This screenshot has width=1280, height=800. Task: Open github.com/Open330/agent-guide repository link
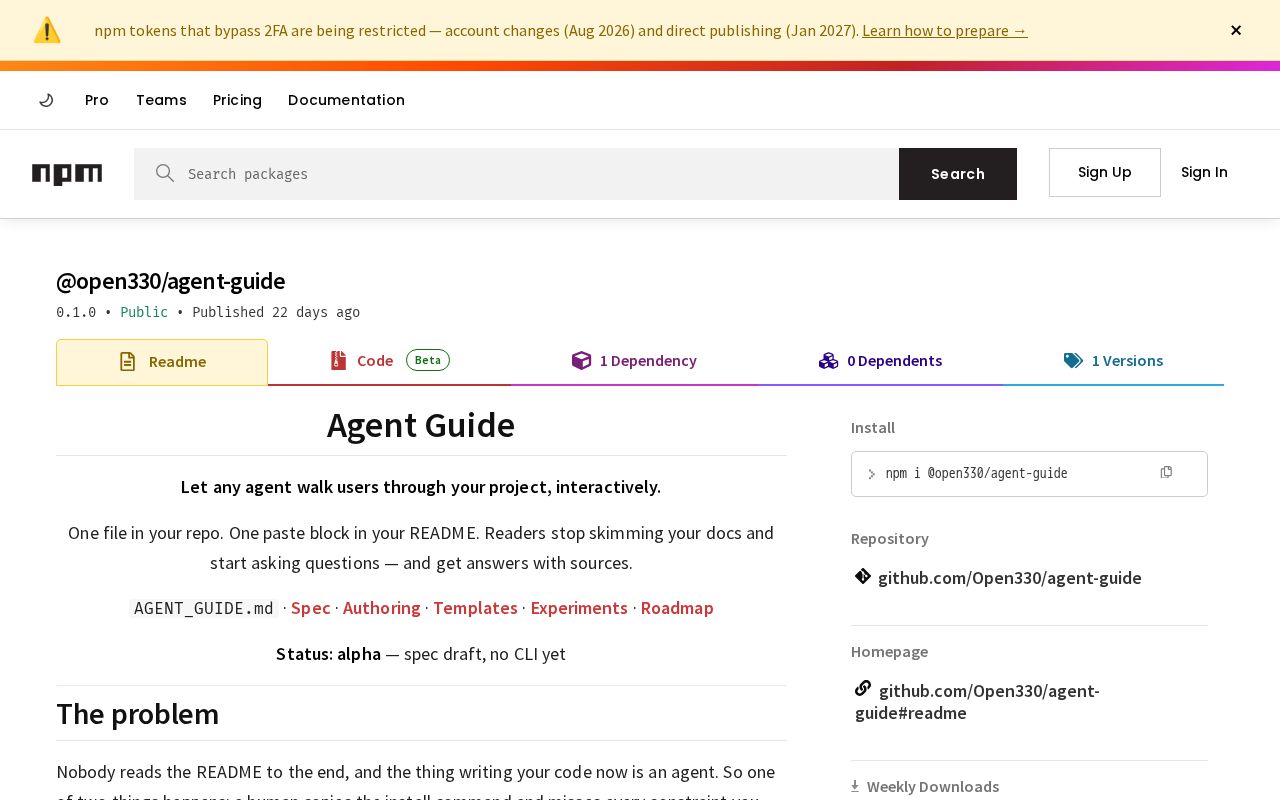[1010, 578]
